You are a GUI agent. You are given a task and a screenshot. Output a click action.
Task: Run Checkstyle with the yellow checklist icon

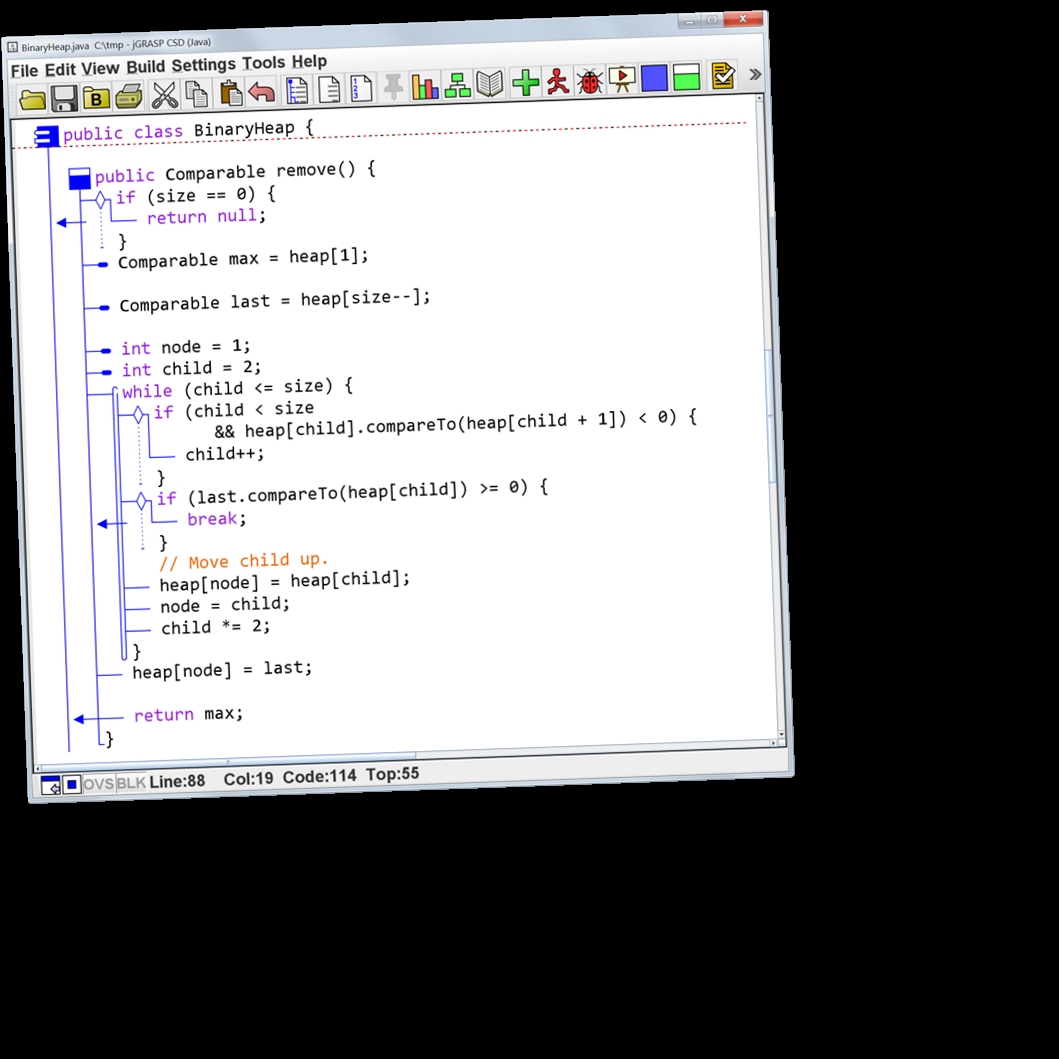[x=723, y=74]
